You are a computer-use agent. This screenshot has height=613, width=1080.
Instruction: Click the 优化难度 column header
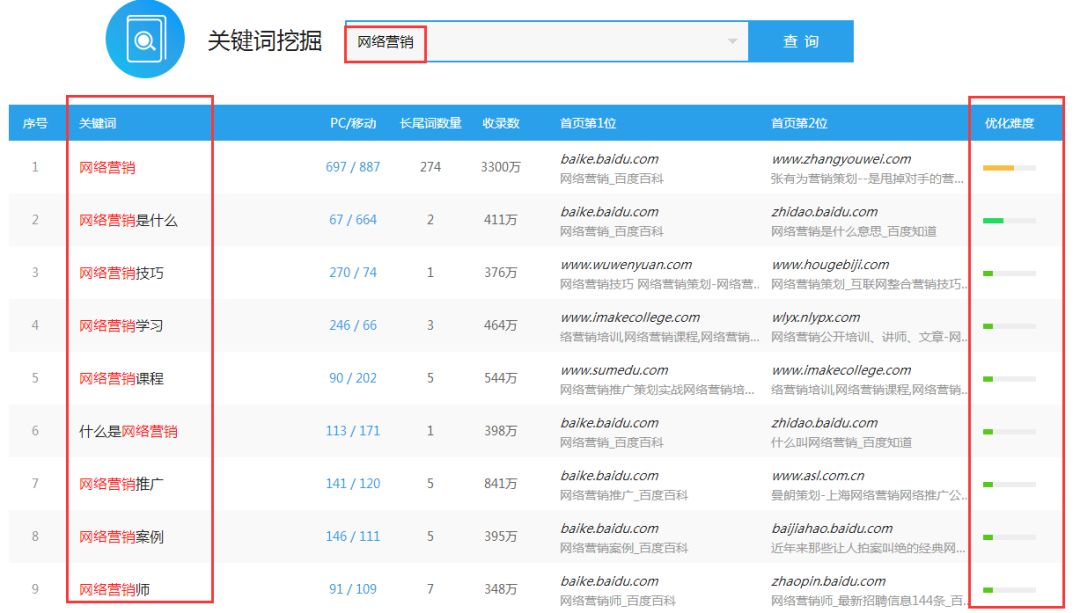click(x=1009, y=124)
